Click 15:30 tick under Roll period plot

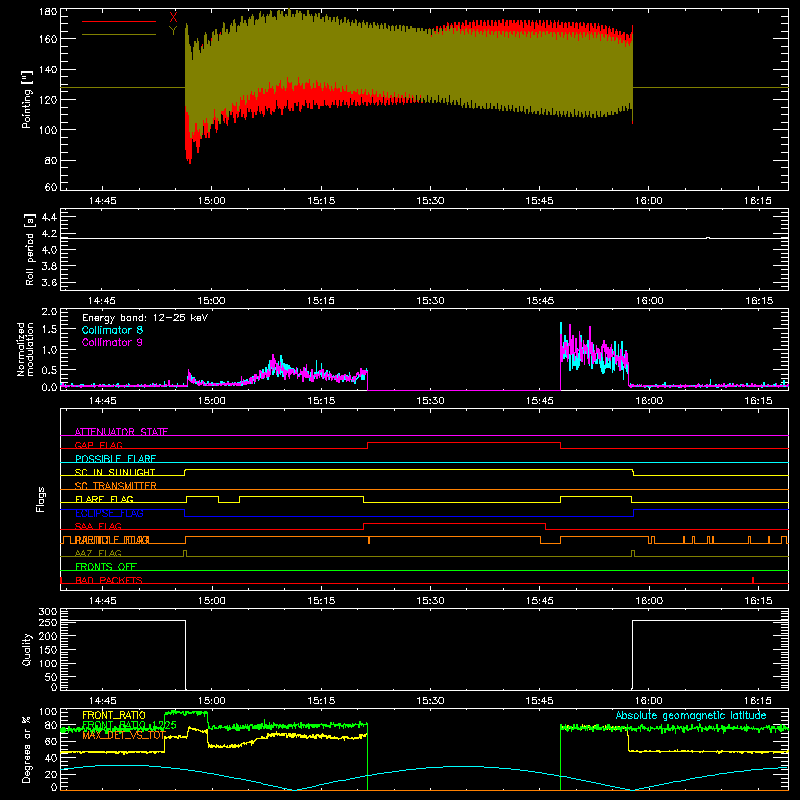click(x=430, y=301)
